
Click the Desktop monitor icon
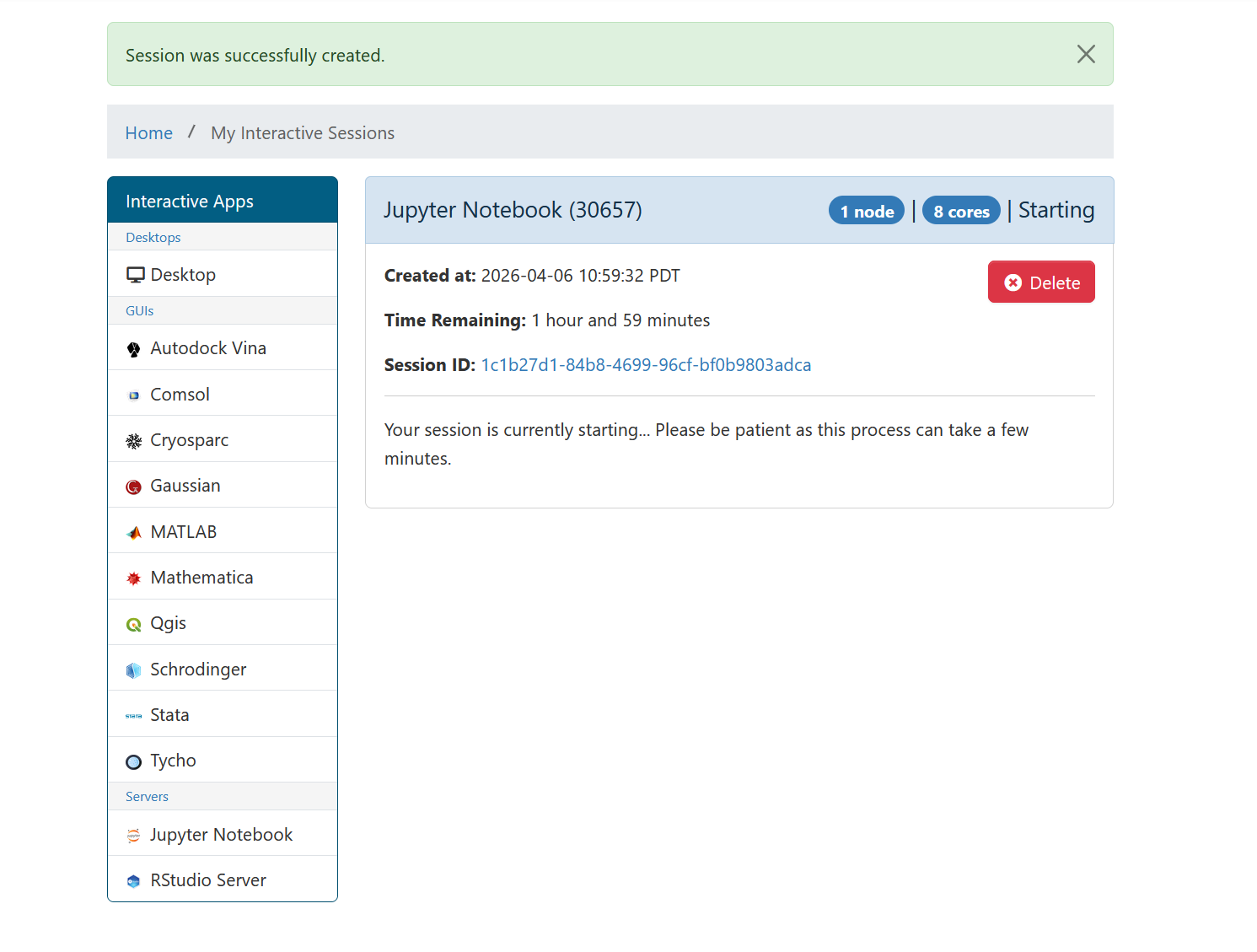click(135, 275)
